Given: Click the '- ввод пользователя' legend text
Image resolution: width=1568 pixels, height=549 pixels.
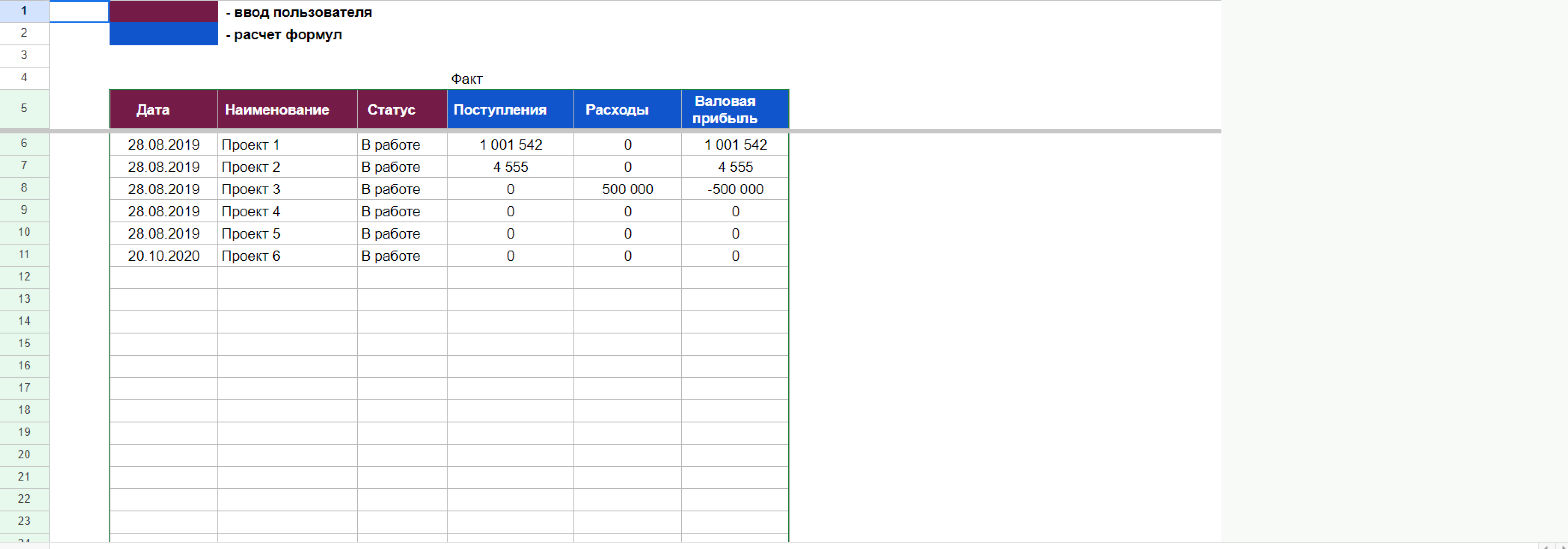Looking at the screenshot, I should (299, 12).
